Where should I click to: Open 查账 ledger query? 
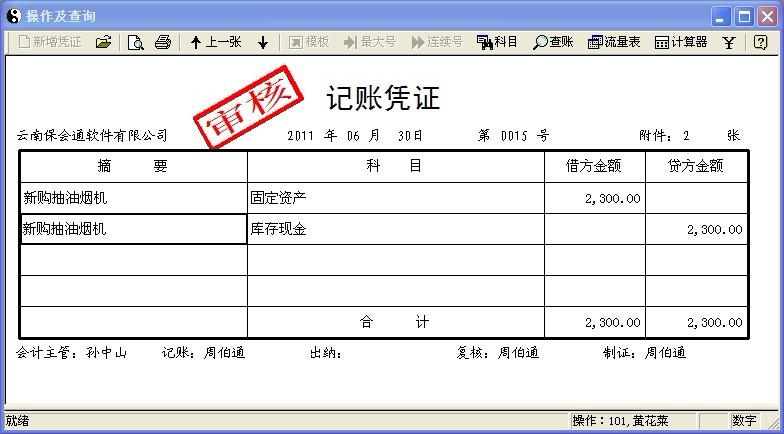pos(554,42)
